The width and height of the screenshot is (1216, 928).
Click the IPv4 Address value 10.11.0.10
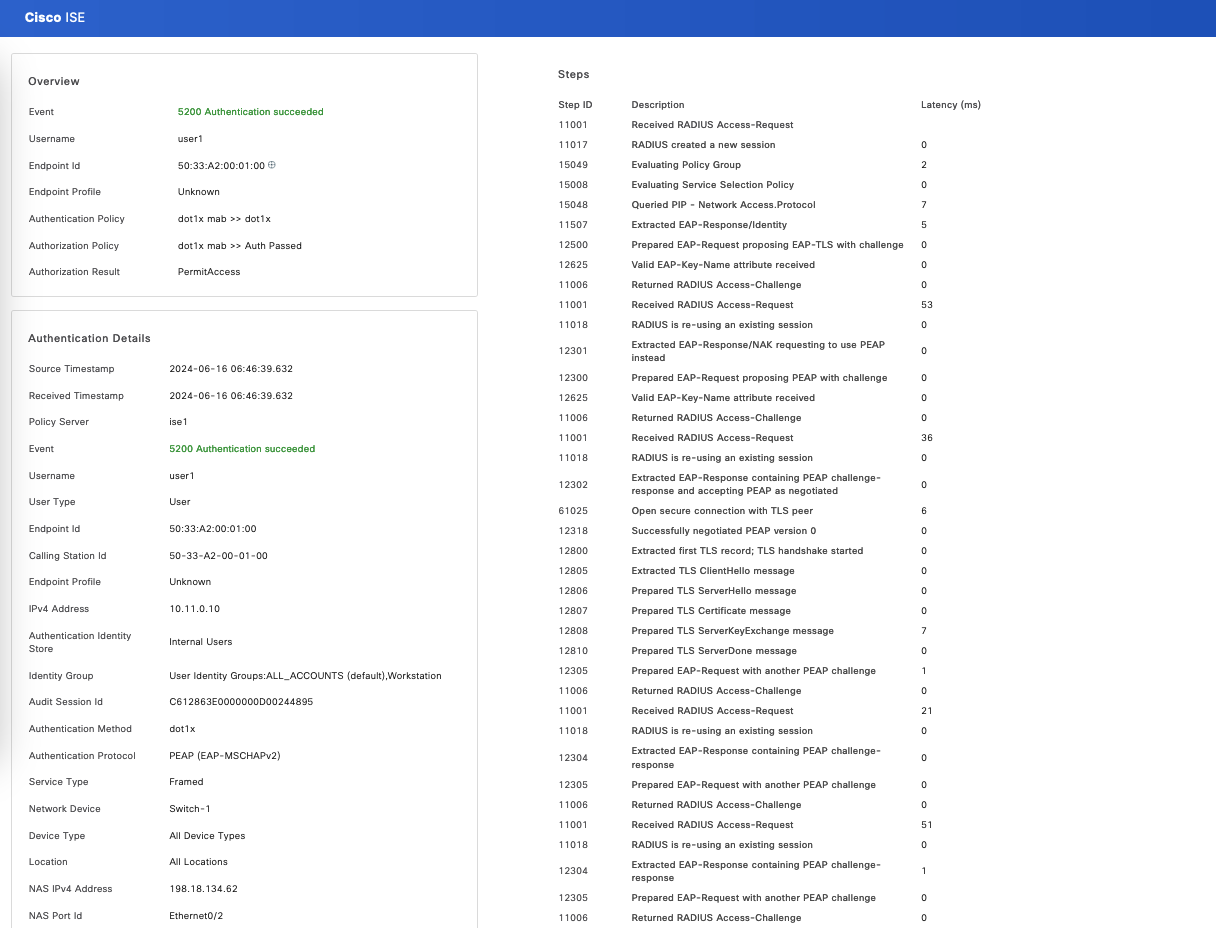(194, 609)
